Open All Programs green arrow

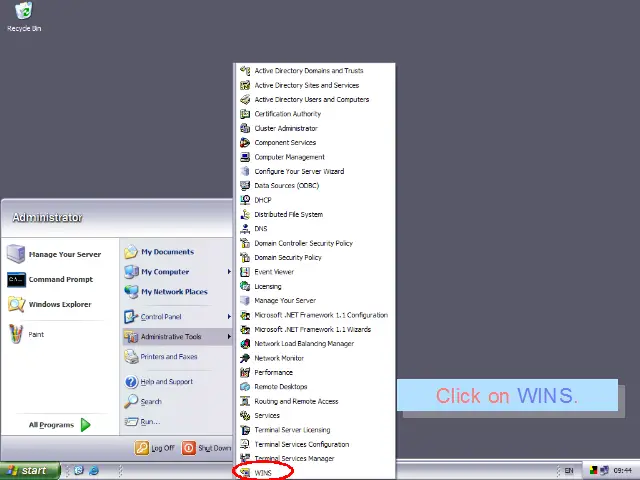(x=86, y=425)
